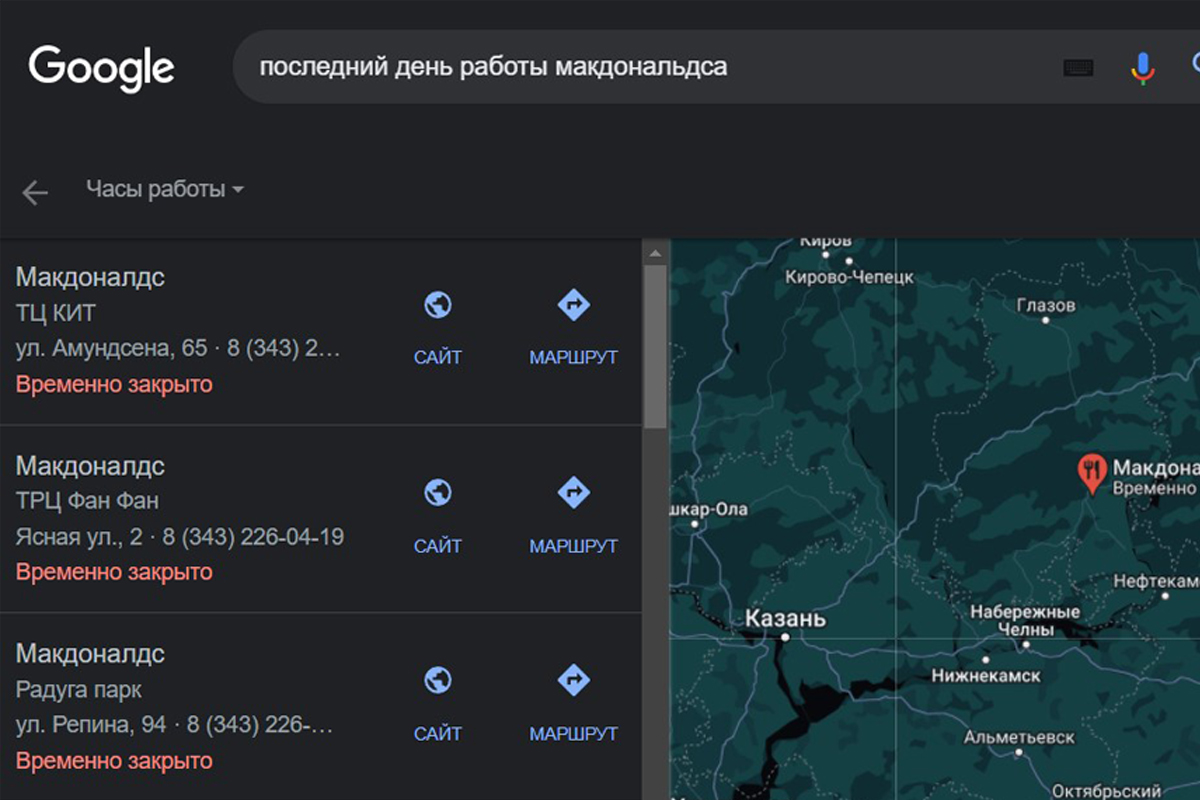Image resolution: width=1200 pixels, height=800 pixels.
Task: Click the САЙТ label for ТЦ КИТ
Action: (x=438, y=357)
